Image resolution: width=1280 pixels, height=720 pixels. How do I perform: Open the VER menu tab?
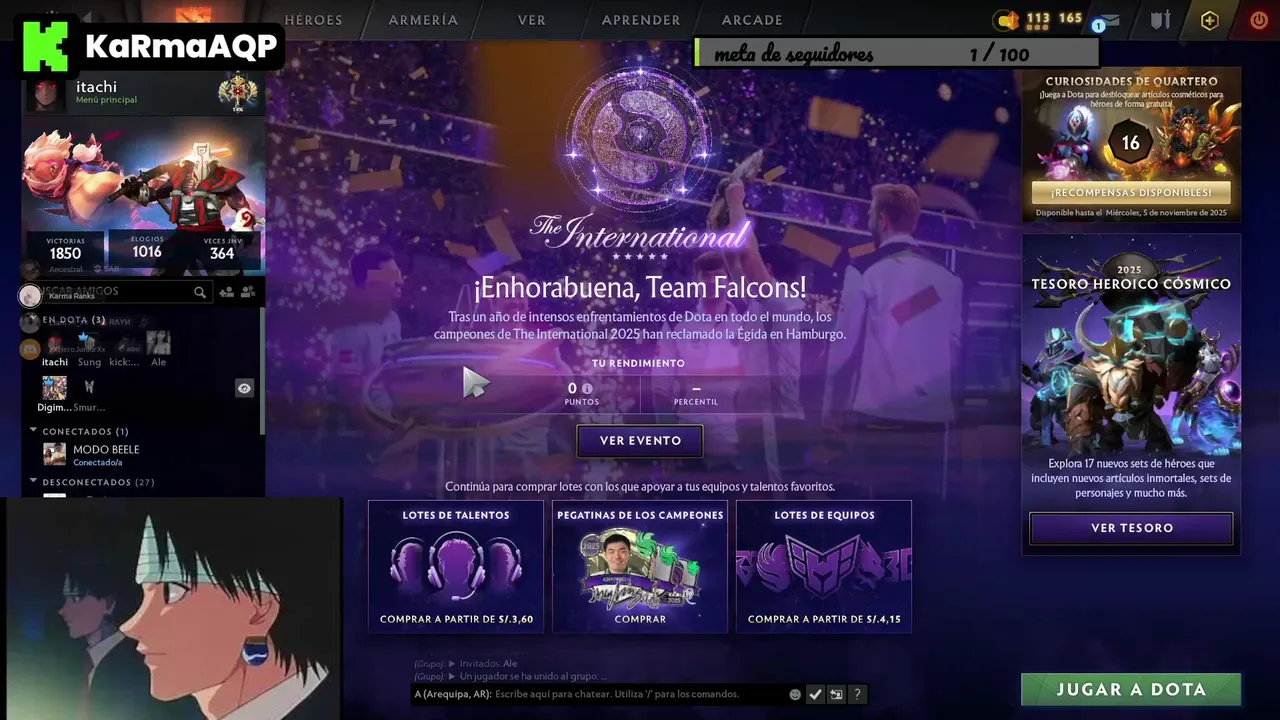(x=531, y=20)
